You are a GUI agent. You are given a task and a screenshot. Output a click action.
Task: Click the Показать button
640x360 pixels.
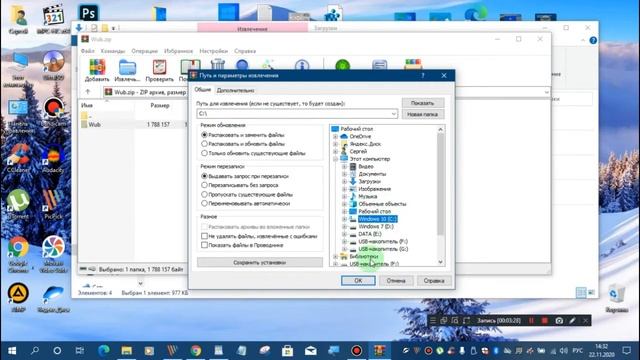click(x=422, y=103)
